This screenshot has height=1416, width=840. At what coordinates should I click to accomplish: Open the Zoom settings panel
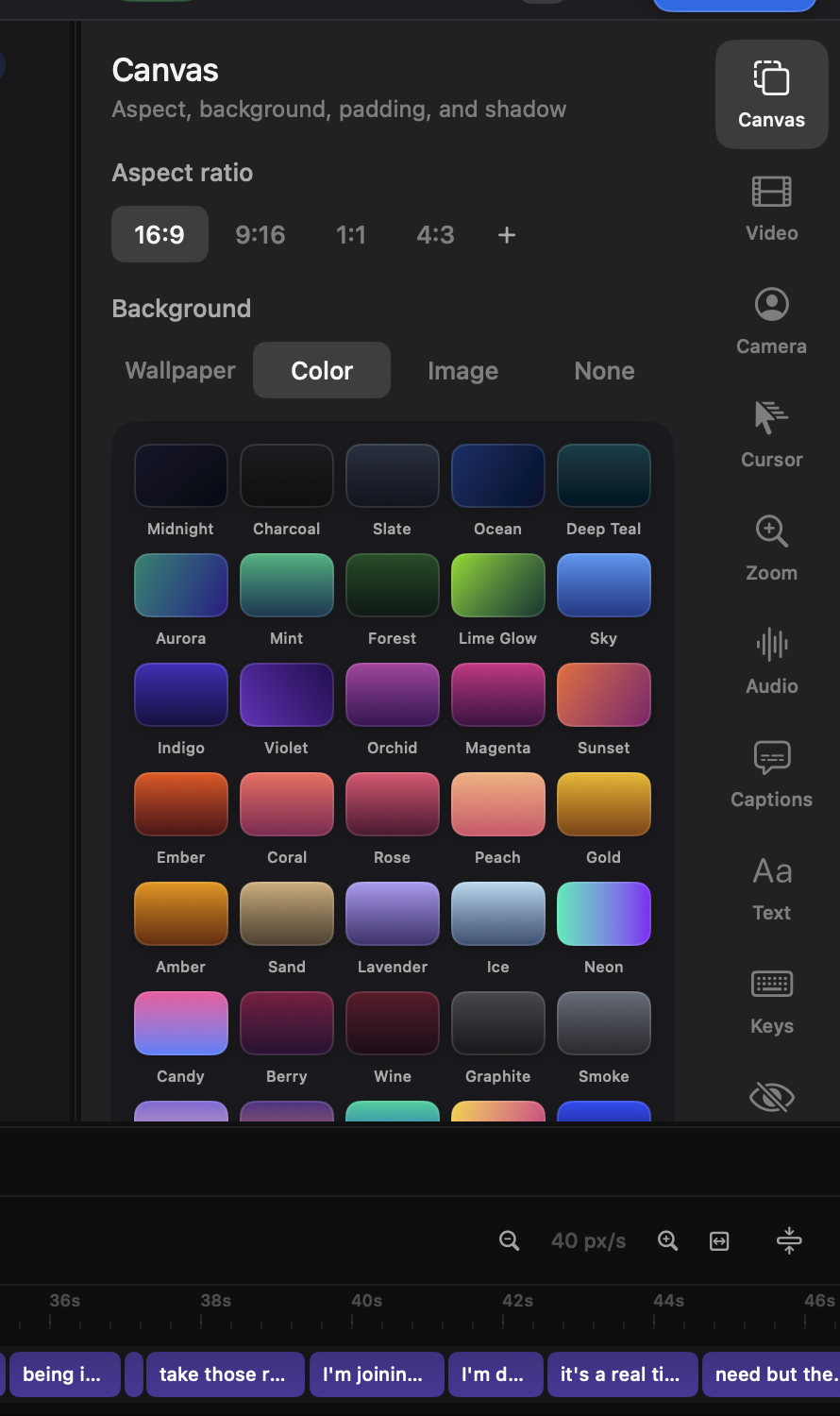point(771,548)
